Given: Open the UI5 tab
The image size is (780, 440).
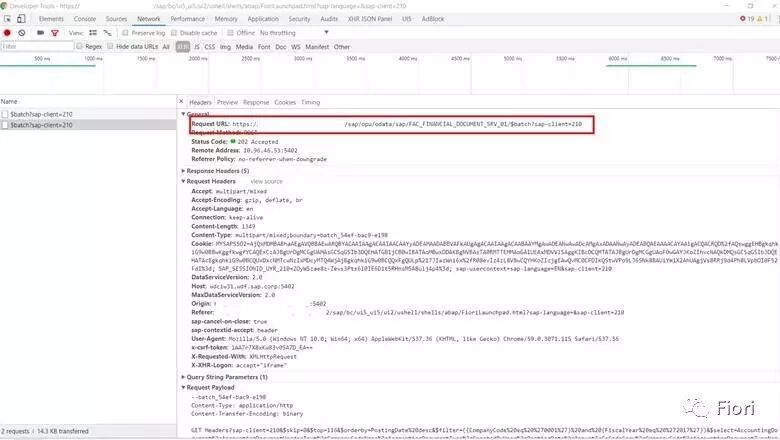Looking at the screenshot, I should click(x=406, y=19).
